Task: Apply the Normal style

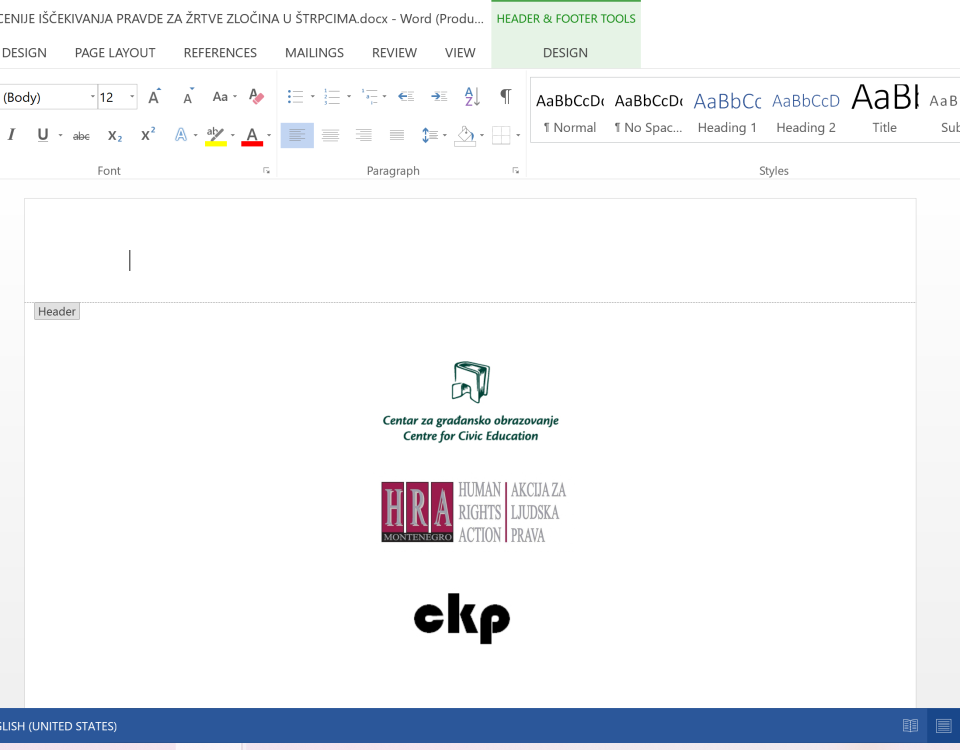Action: pyautogui.click(x=569, y=110)
